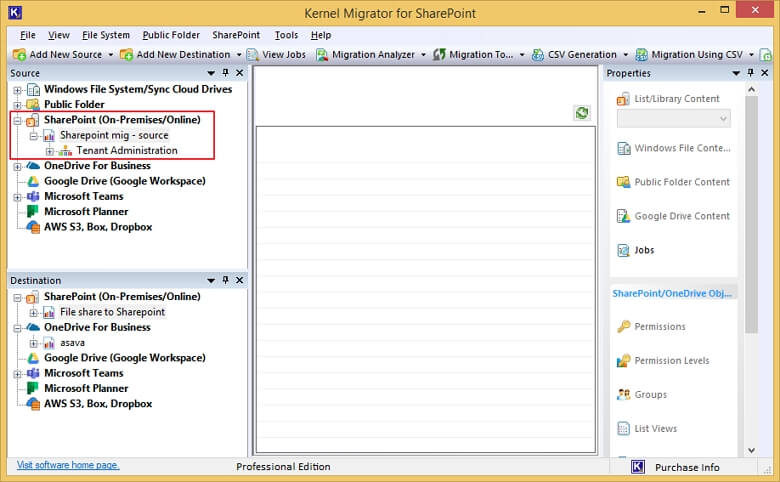Click the Sharepoint mig - source site icon
780x482 pixels.
[49, 135]
